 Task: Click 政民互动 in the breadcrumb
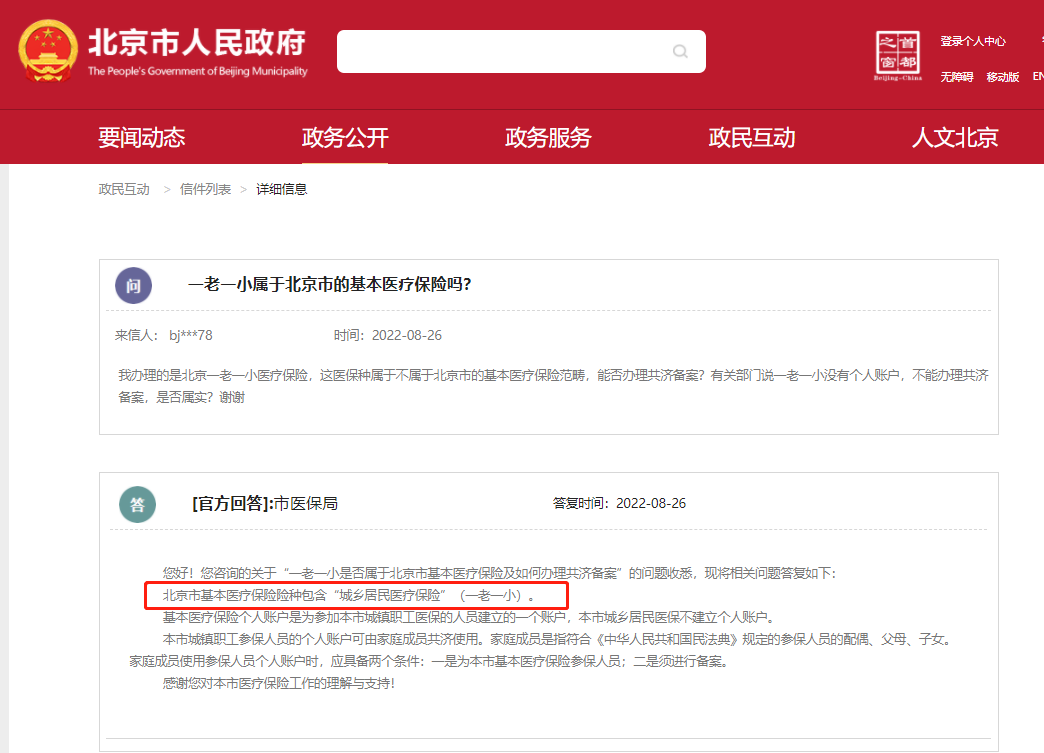tap(124, 189)
